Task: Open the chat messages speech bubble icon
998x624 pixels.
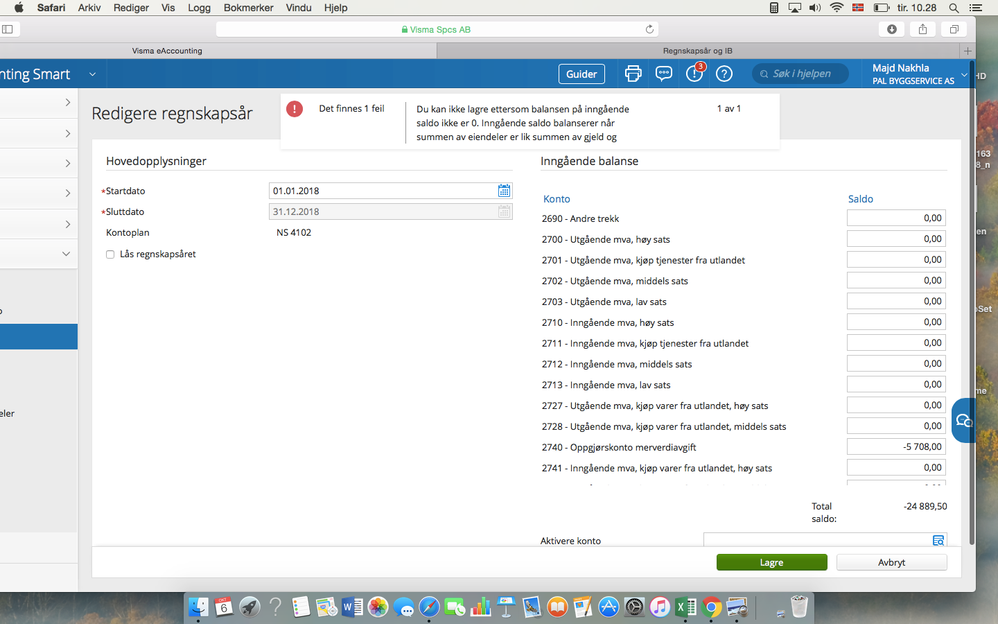Action: click(664, 74)
